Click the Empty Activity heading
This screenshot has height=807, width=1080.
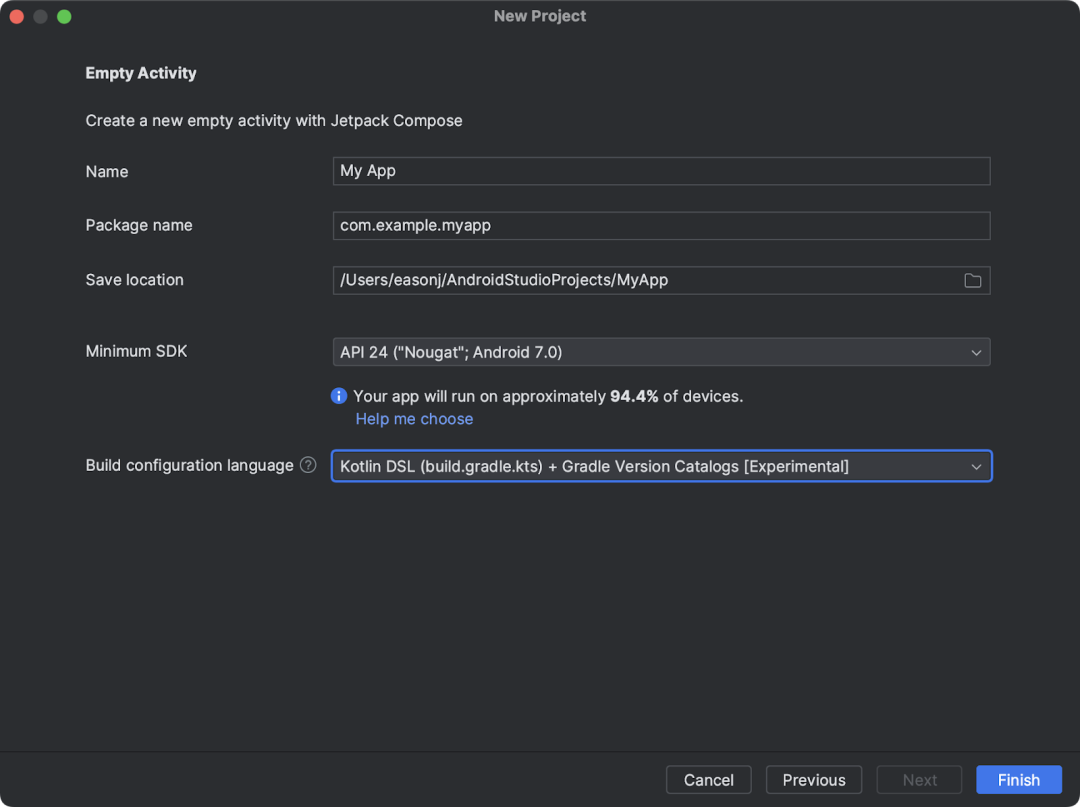click(x=141, y=73)
